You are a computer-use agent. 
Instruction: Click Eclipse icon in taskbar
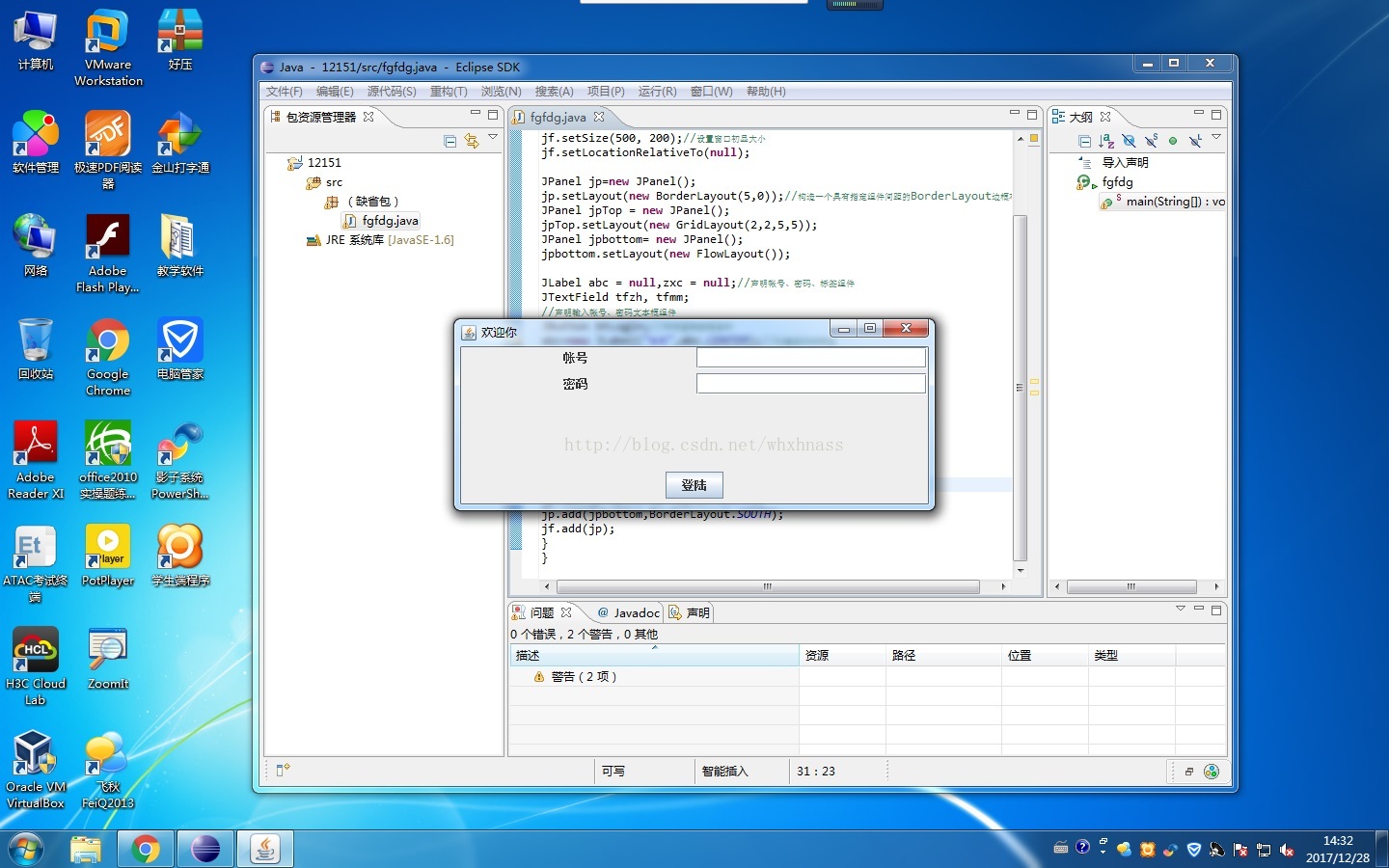point(205,850)
